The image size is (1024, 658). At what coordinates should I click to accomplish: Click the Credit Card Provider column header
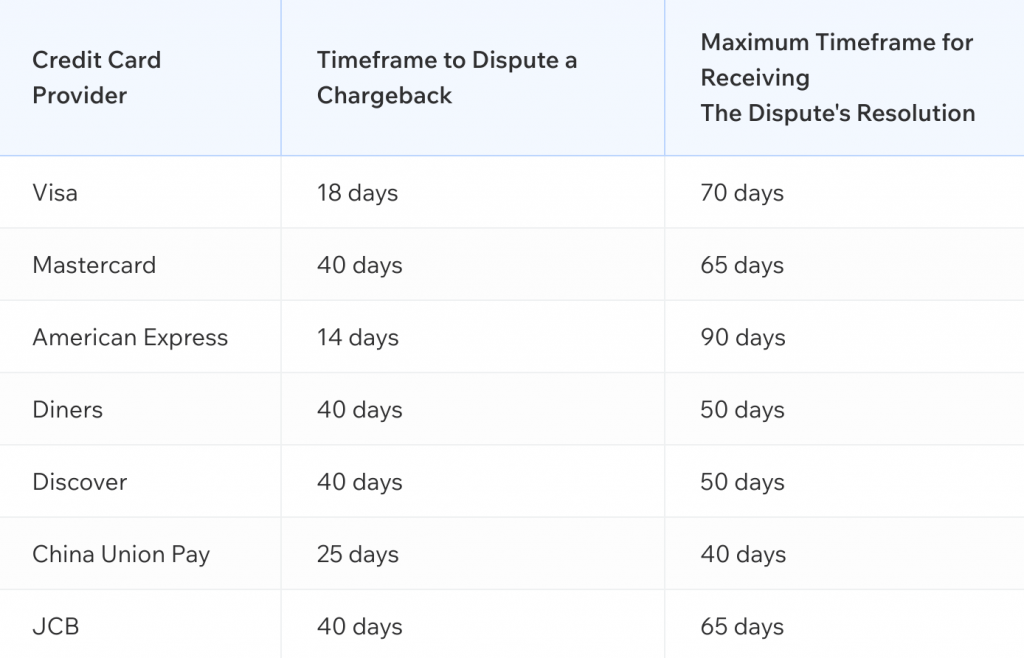[96, 78]
